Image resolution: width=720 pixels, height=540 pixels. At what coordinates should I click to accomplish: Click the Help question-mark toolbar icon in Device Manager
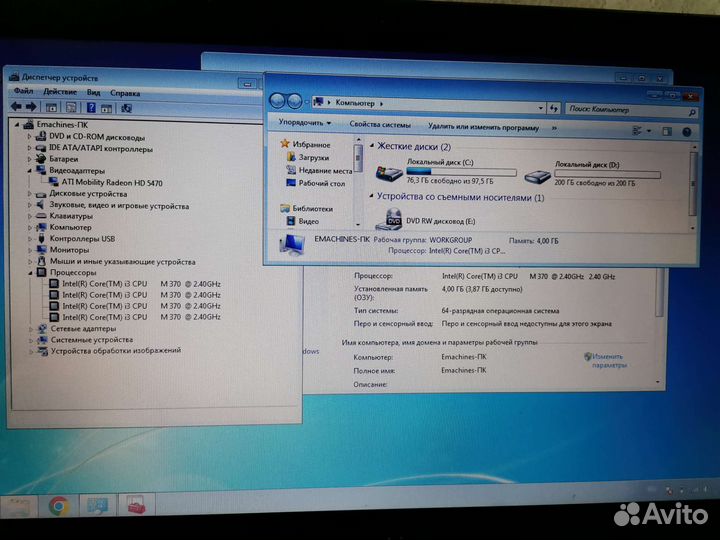pyautogui.click(x=91, y=108)
